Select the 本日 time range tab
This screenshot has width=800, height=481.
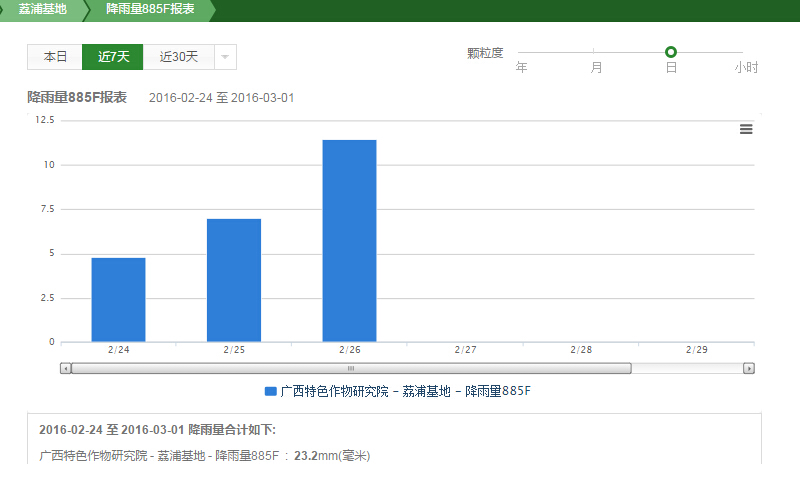[x=55, y=57]
